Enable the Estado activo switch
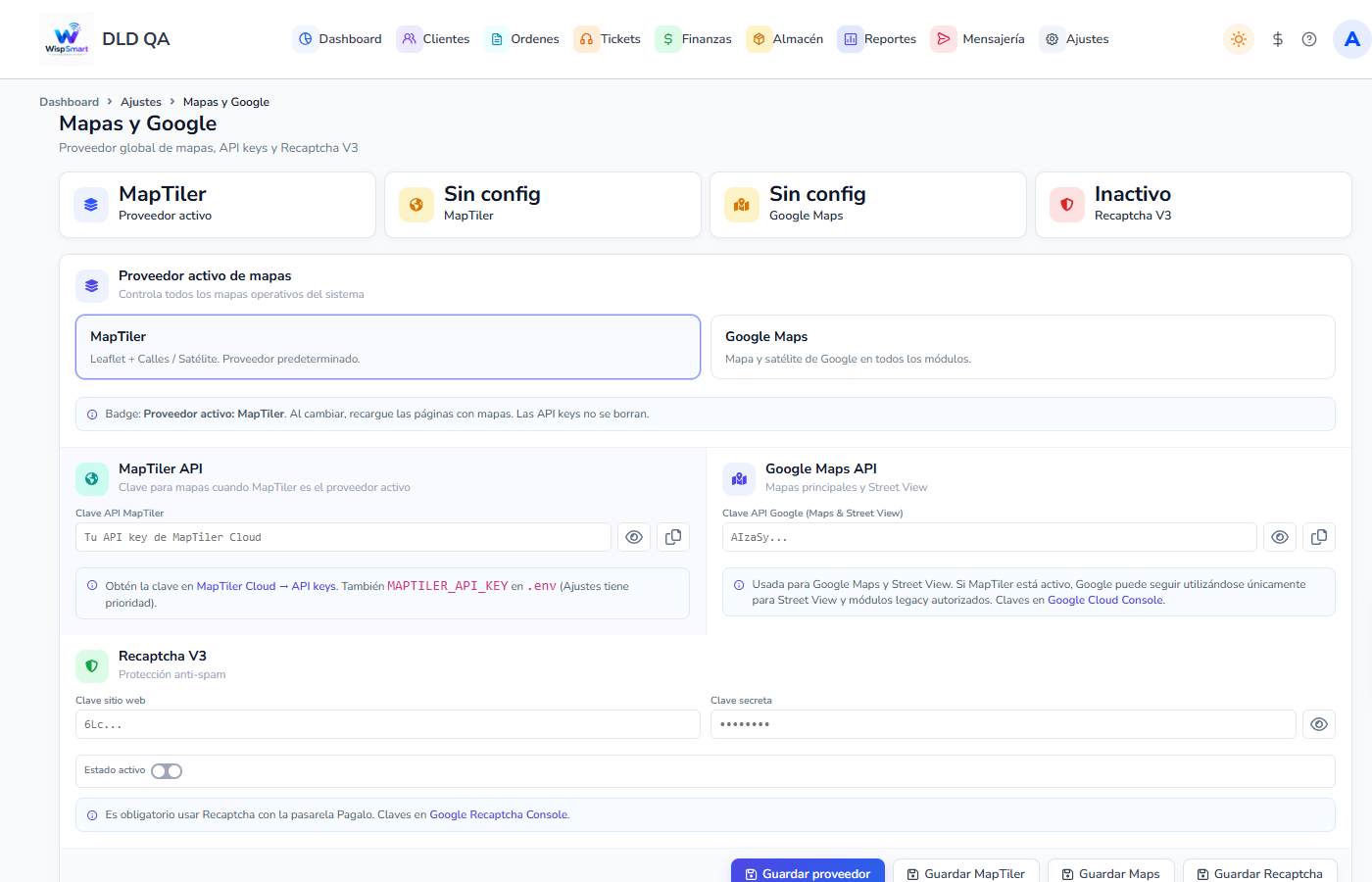Screen dimensions: 1372x882 pos(167,771)
